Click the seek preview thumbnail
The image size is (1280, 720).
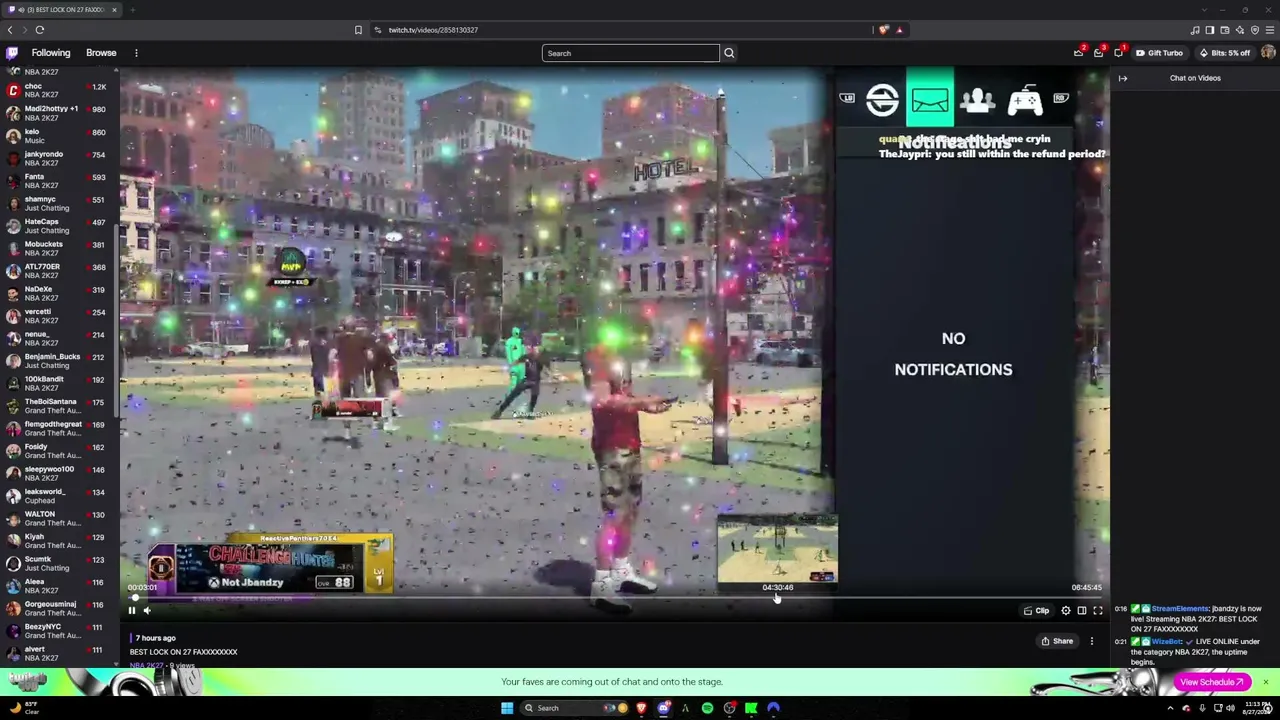tap(777, 548)
